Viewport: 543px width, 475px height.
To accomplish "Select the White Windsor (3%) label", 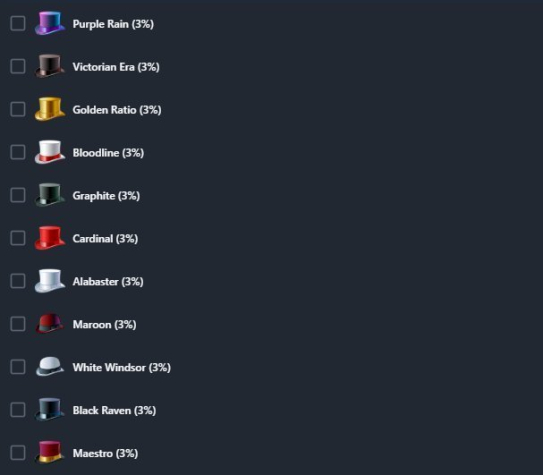I will tap(122, 367).
